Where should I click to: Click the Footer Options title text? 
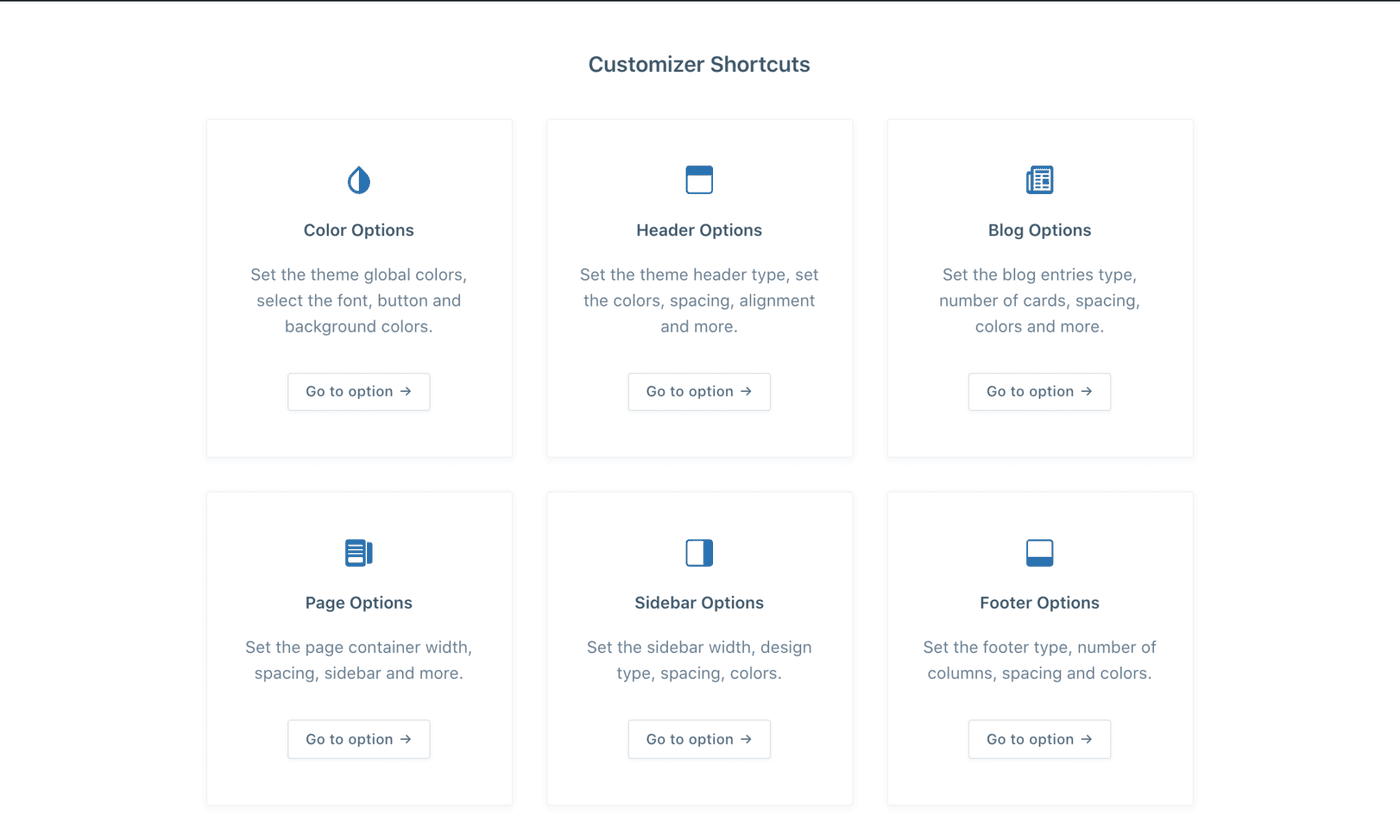pos(1039,603)
